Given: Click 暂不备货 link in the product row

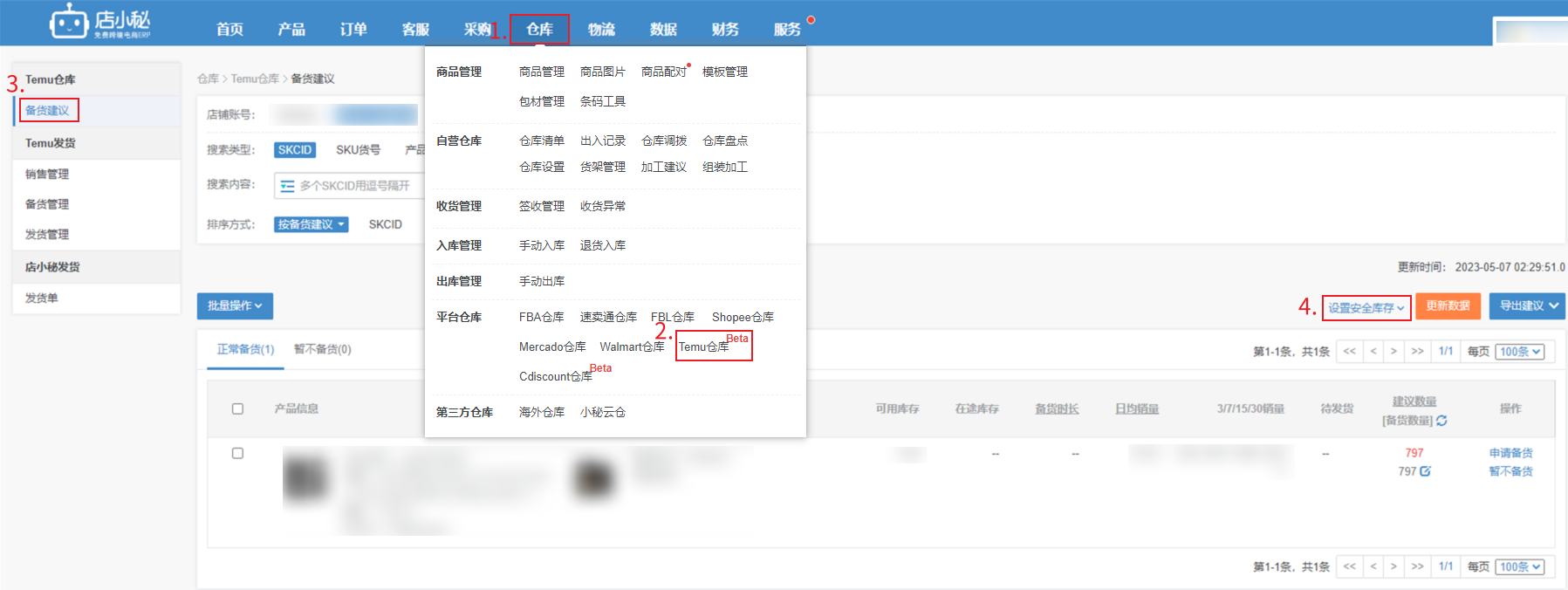Looking at the screenshot, I should (1510, 471).
